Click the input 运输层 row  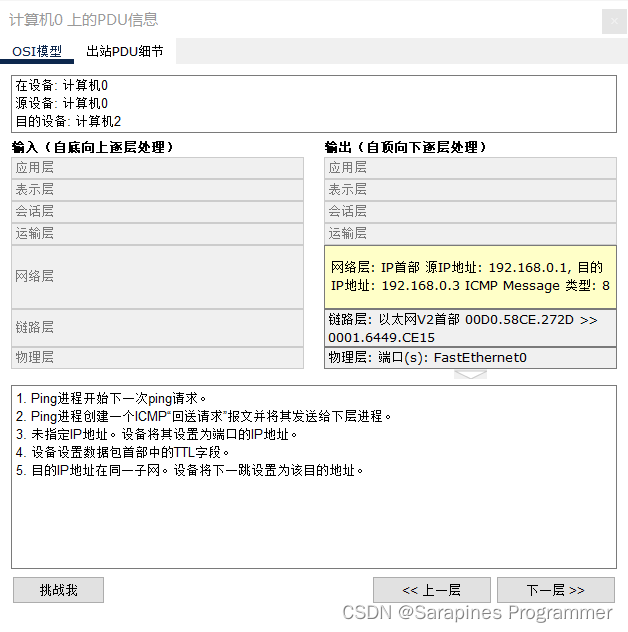tap(158, 233)
